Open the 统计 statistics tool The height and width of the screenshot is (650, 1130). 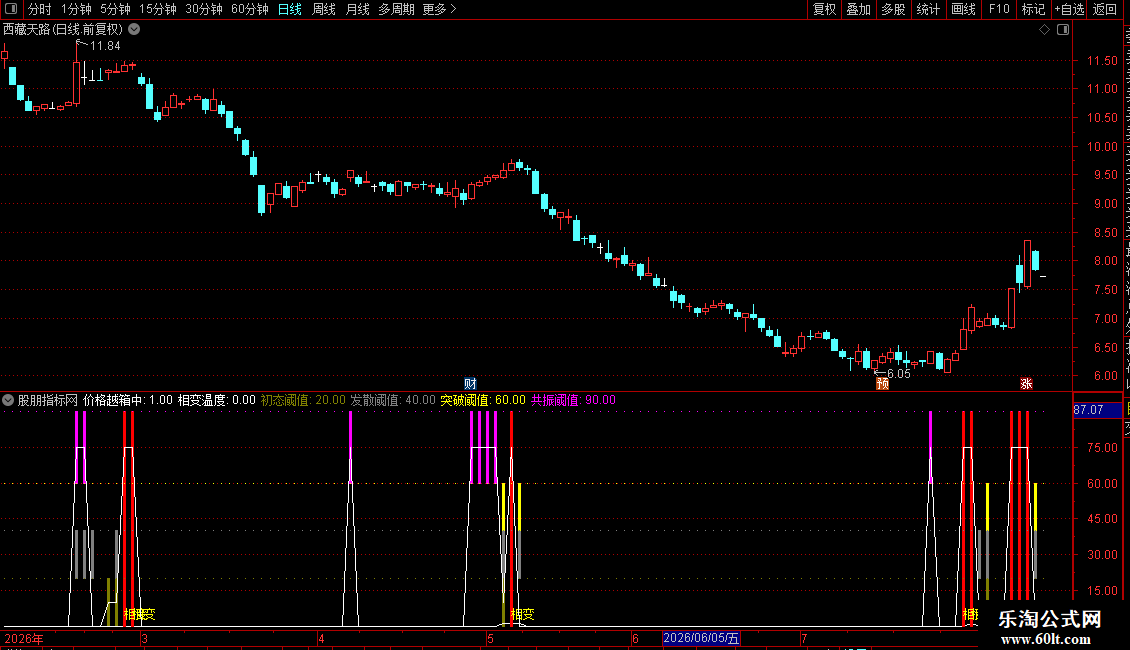927,9
